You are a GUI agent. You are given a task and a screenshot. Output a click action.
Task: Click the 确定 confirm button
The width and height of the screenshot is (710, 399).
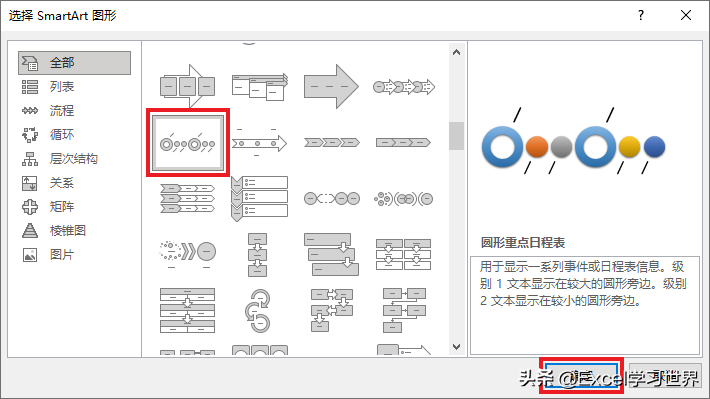(581, 376)
